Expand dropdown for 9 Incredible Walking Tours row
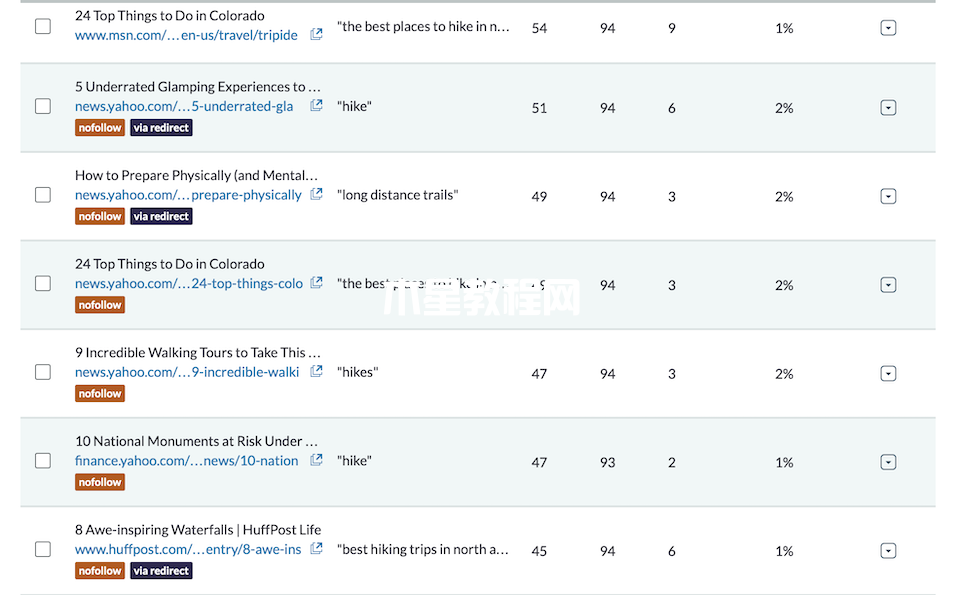The width and height of the screenshot is (960, 595). (x=888, y=374)
